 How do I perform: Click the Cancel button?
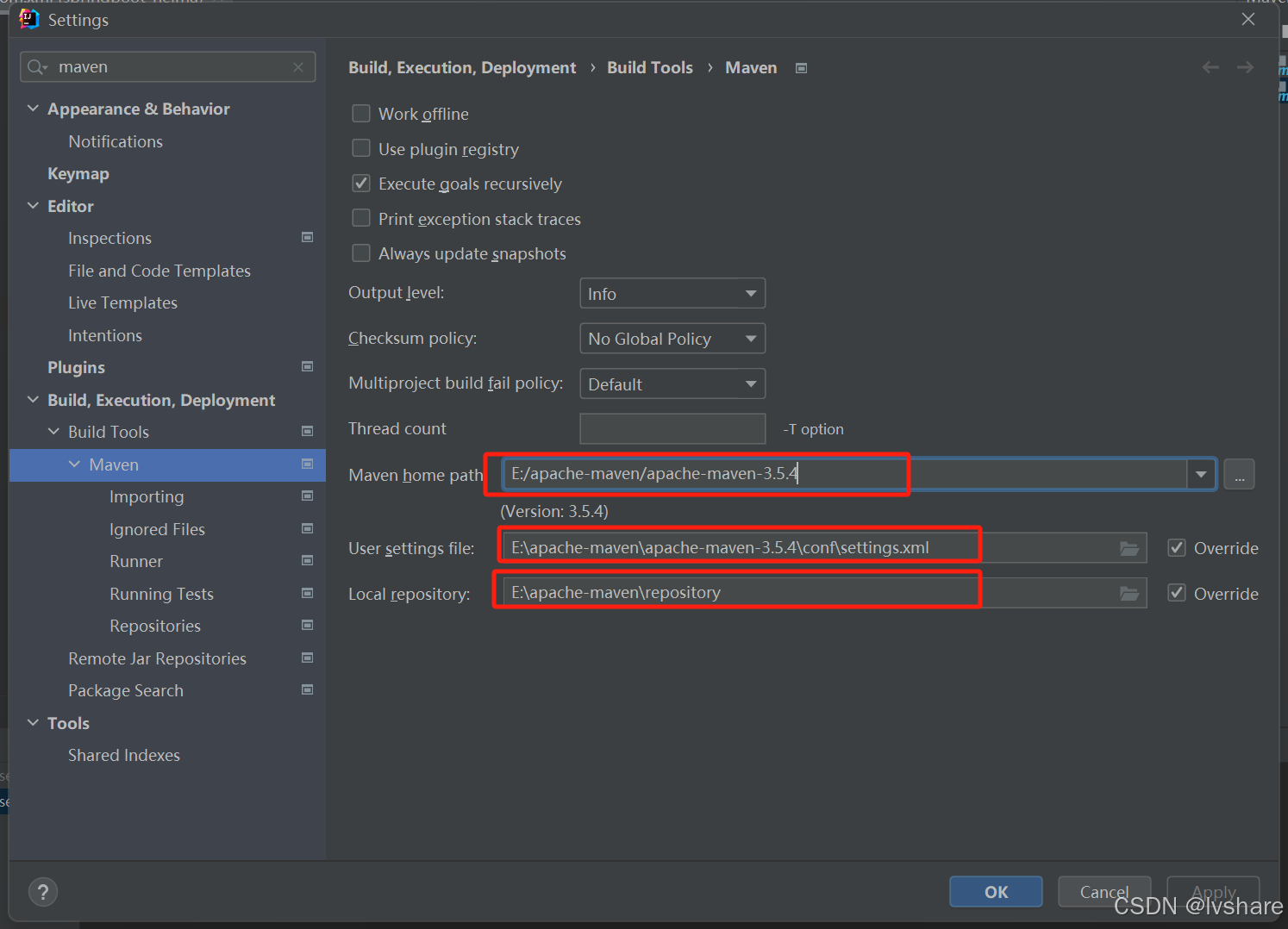(x=1104, y=892)
